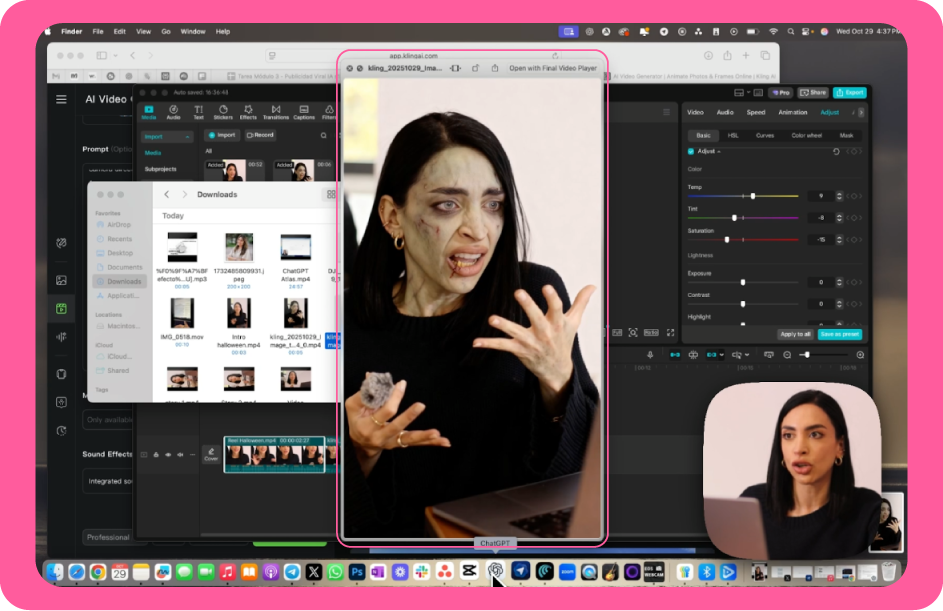Adjust the Exposure slider handle

click(x=743, y=282)
